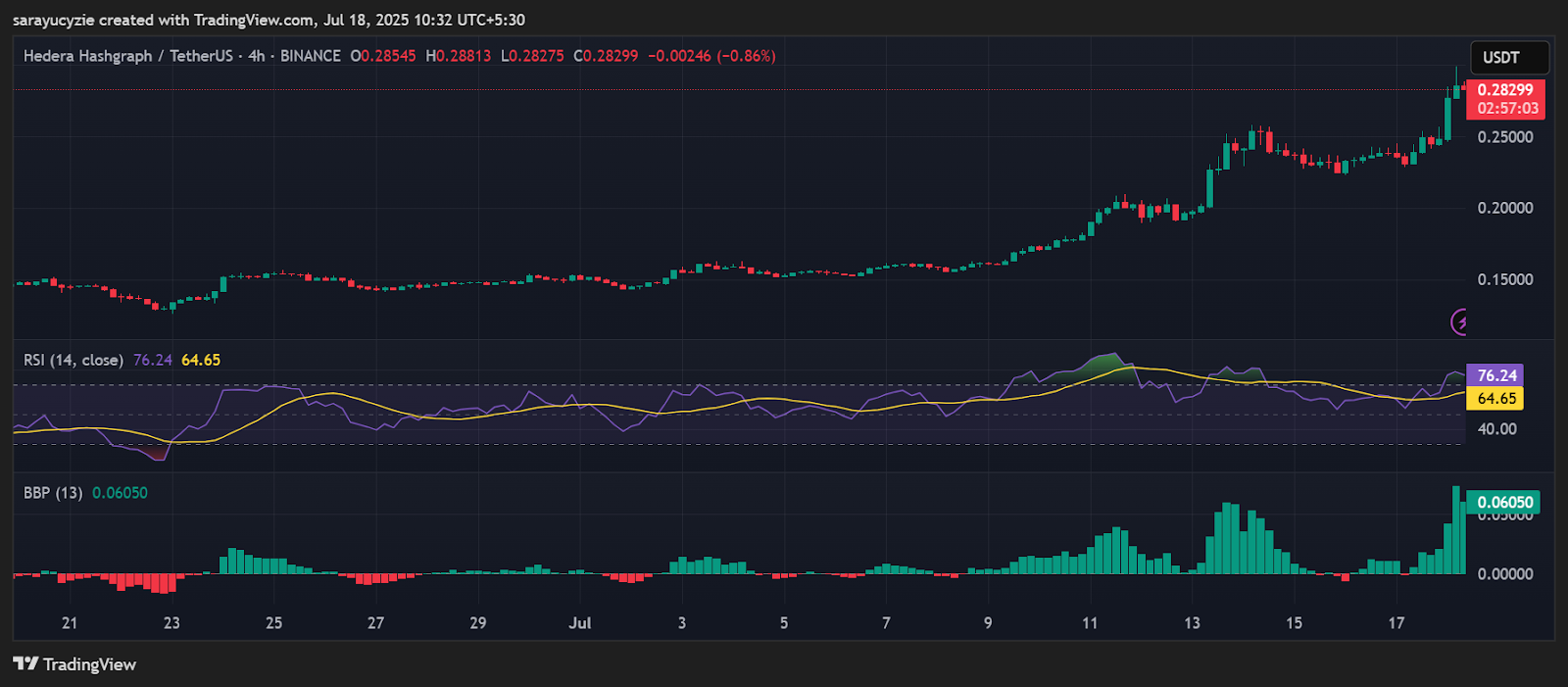
Task: Click the date label 25 on time axis
Action: coord(274,623)
